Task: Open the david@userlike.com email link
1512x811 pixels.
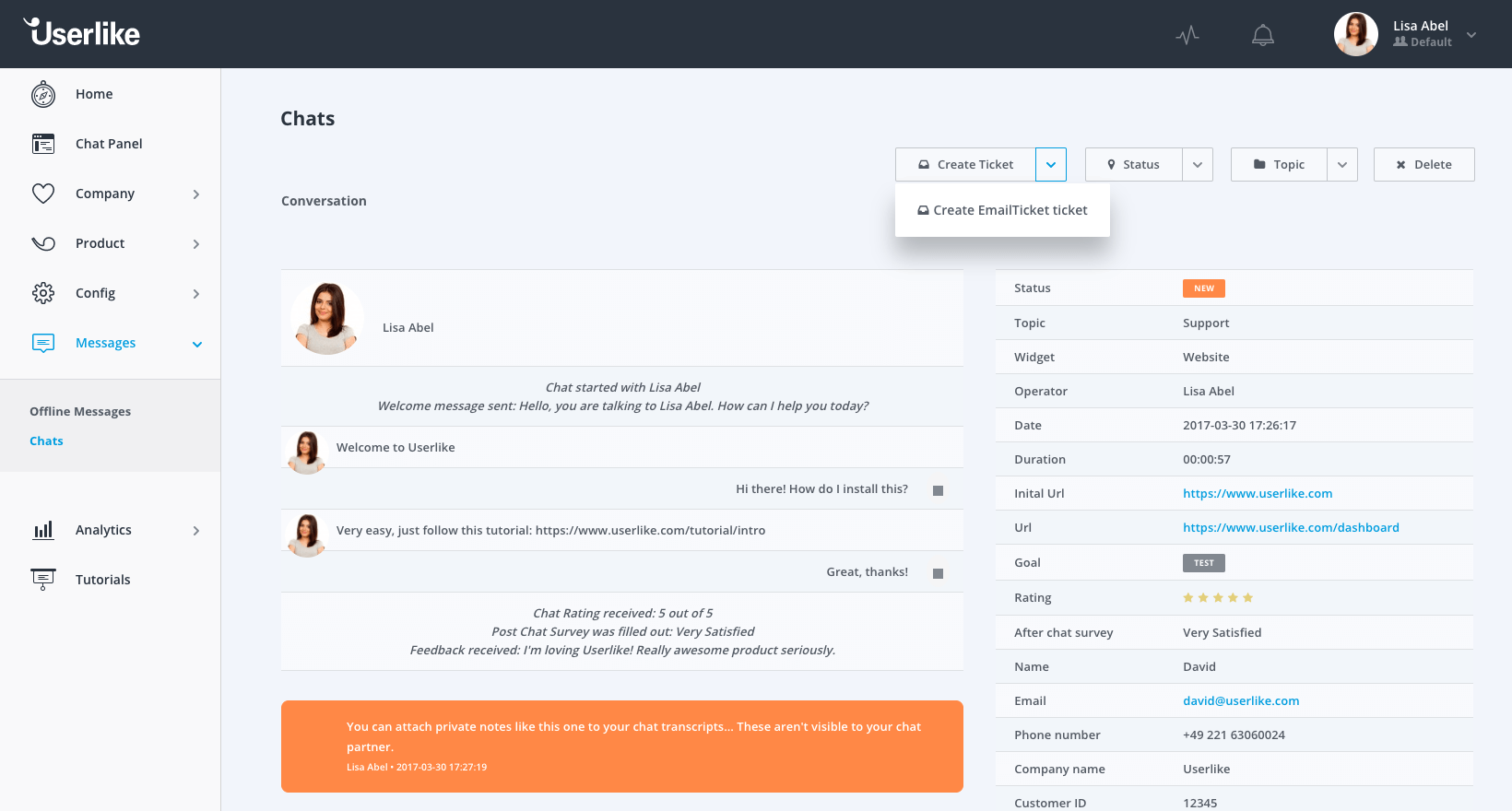Action: [x=1241, y=700]
